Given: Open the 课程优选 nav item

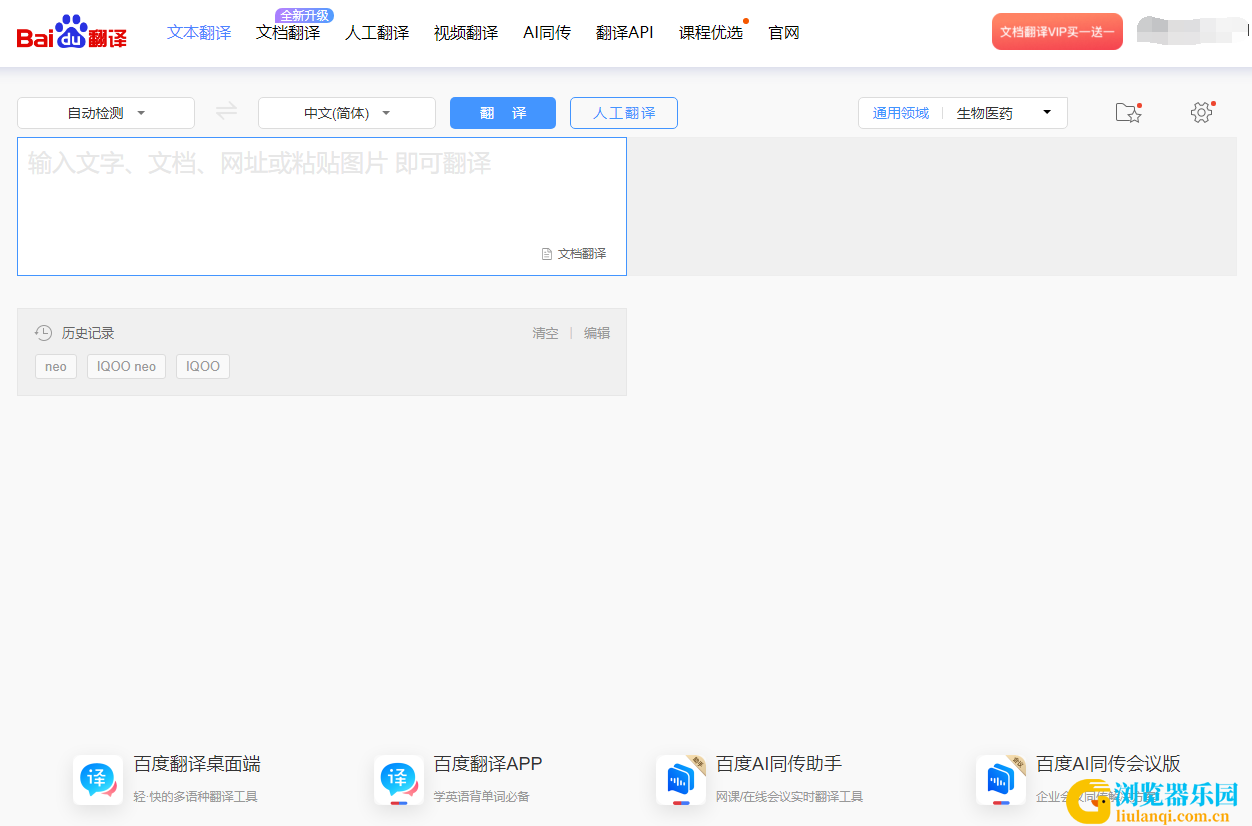Looking at the screenshot, I should (x=711, y=33).
